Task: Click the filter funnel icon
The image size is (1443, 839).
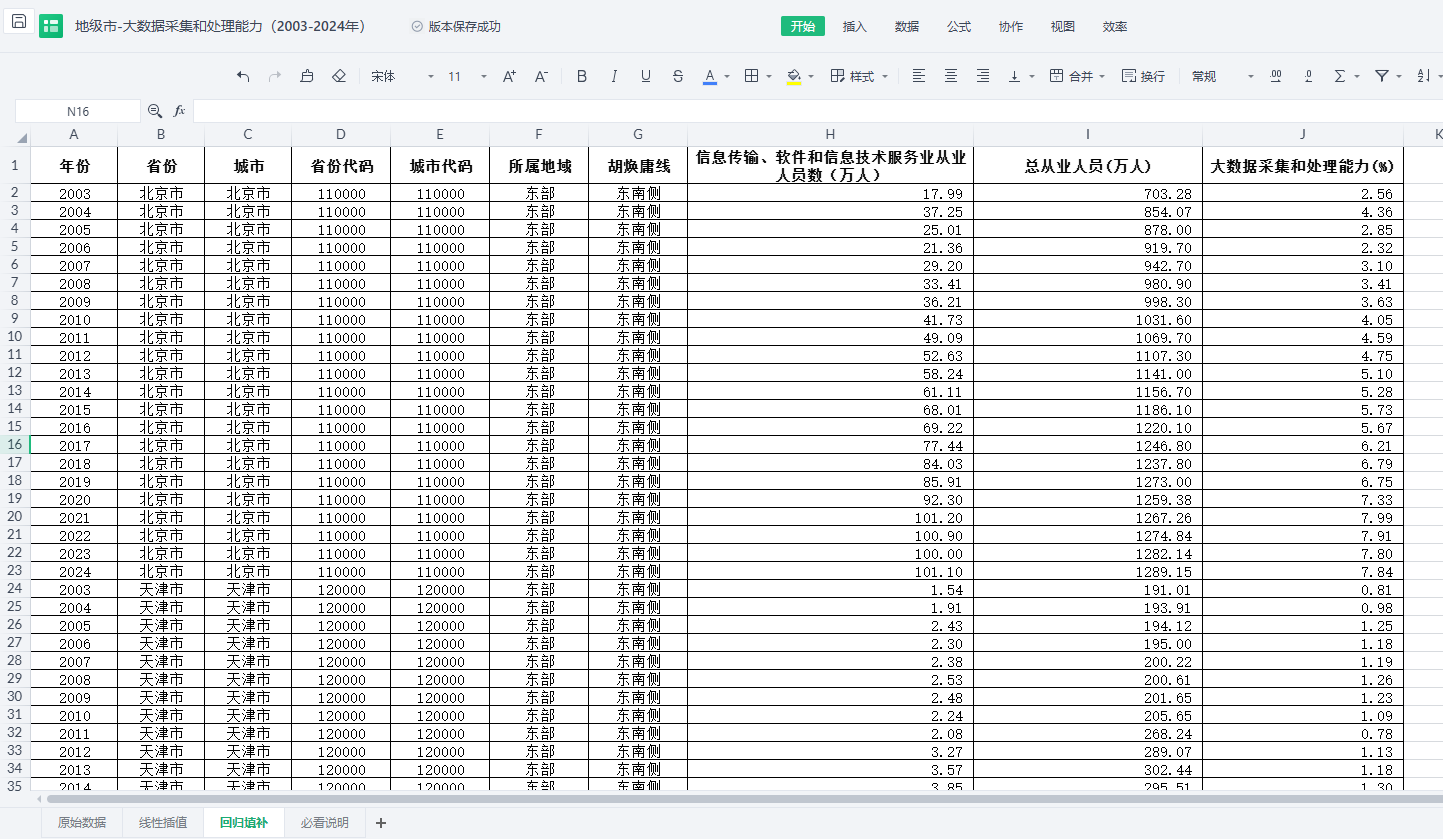Action: (1382, 76)
